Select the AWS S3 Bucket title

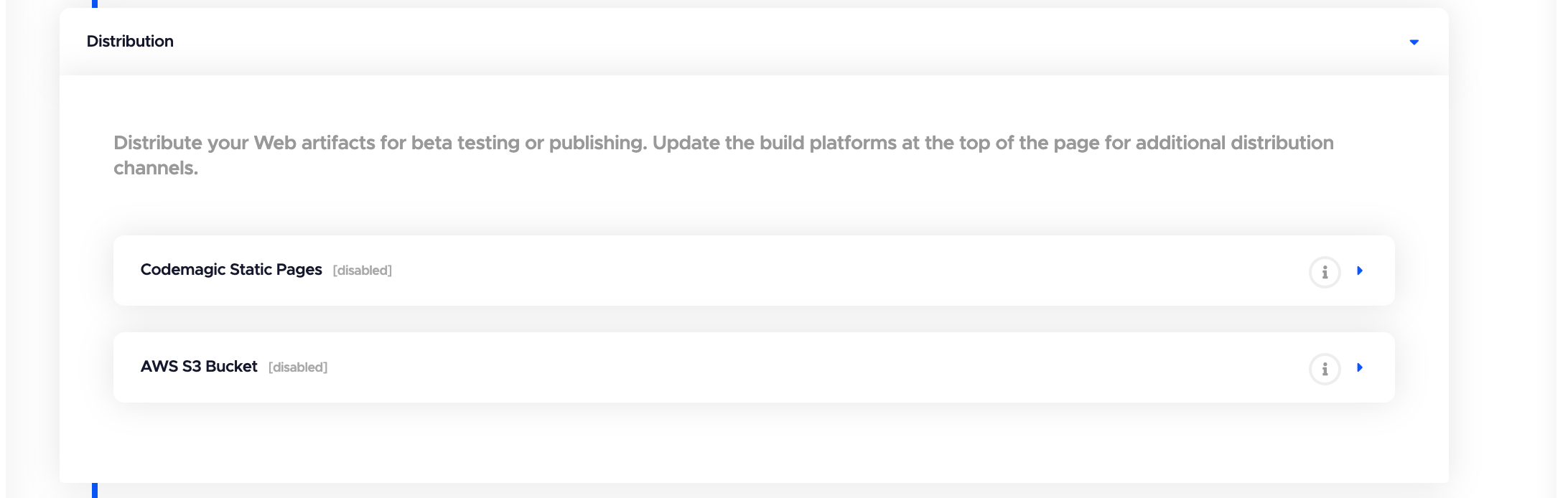[199, 367]
